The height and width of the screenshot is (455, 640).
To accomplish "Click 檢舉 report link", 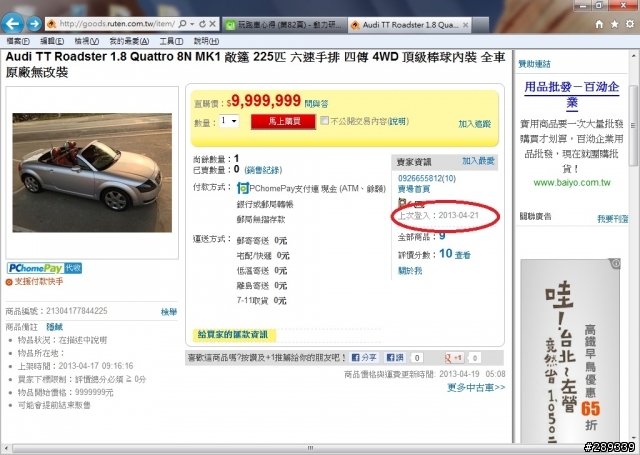I will tap(169, 312).
